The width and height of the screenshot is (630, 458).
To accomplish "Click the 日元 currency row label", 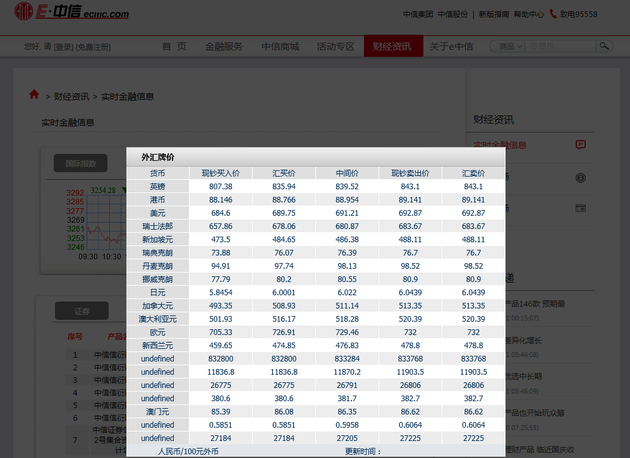I will coord(158,292).
